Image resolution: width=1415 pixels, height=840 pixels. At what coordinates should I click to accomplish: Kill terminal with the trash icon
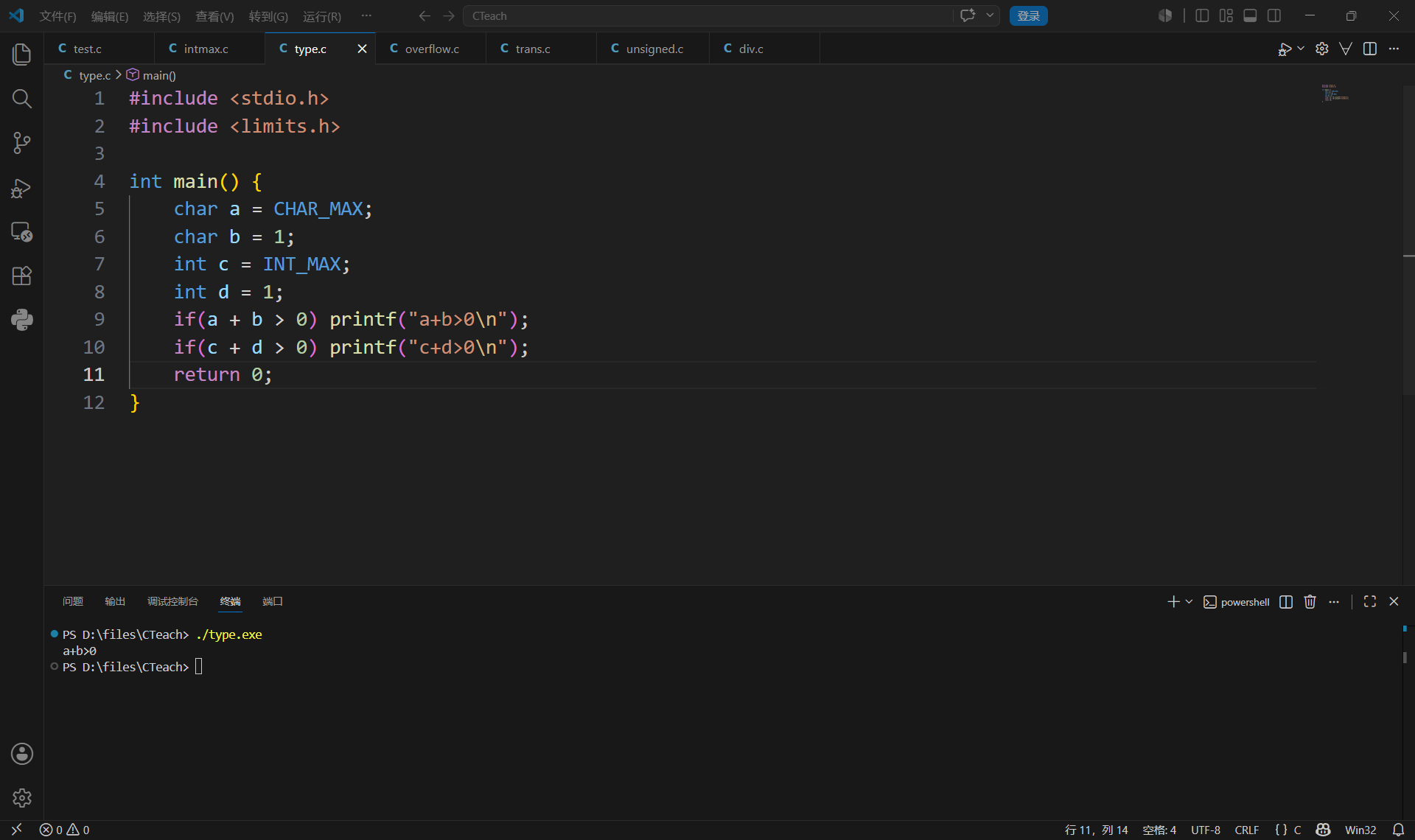(x=1310, y=602)
